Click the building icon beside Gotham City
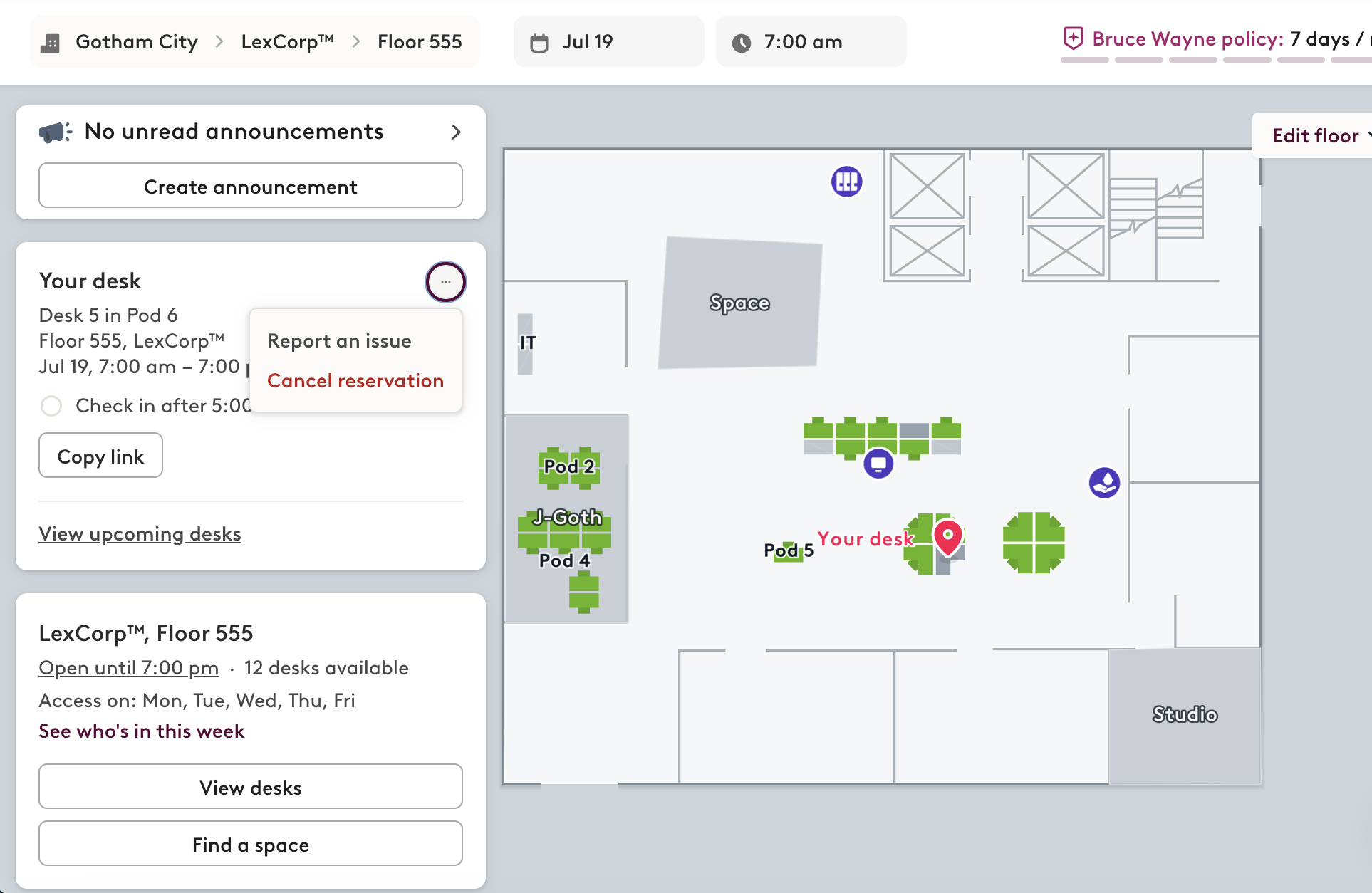Viewport: 1372px width, 893px height. [x=50, y=43]
